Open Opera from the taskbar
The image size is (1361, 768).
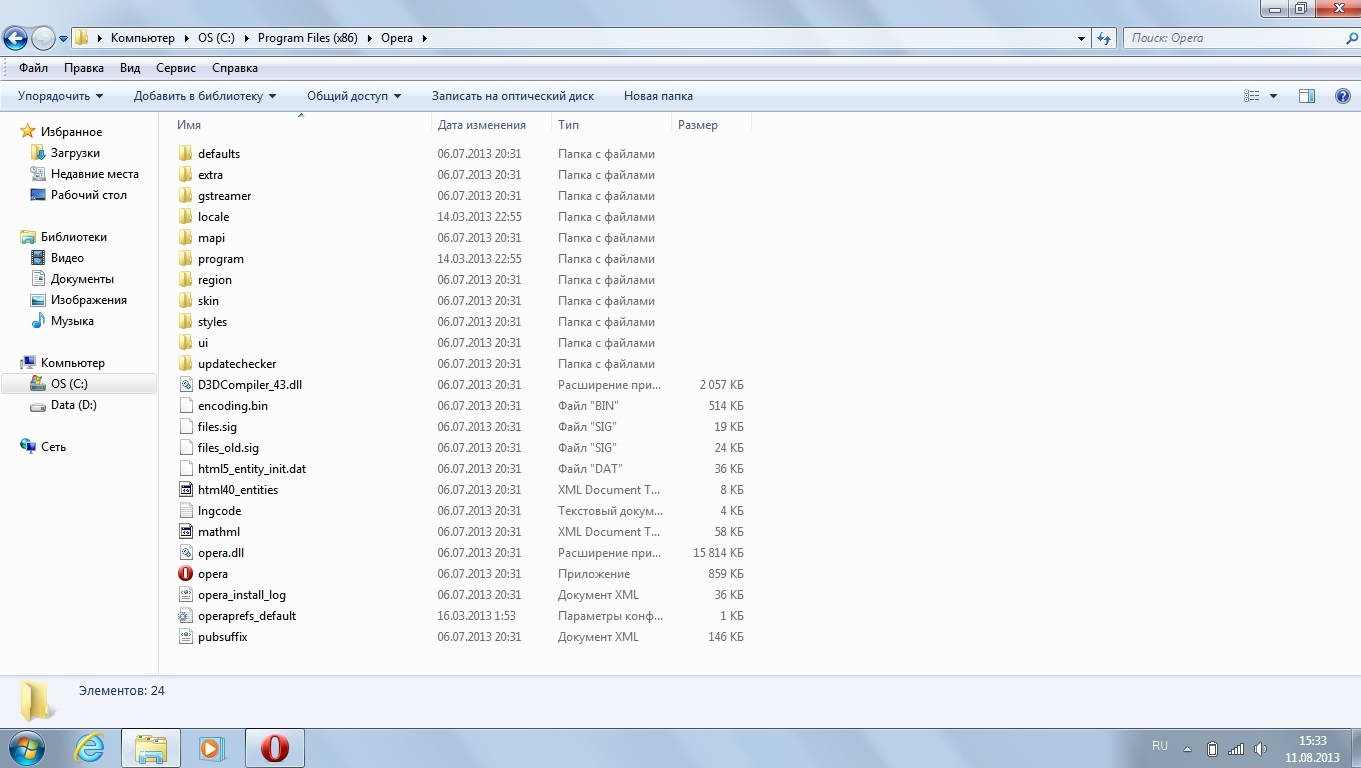coord(274,748)
